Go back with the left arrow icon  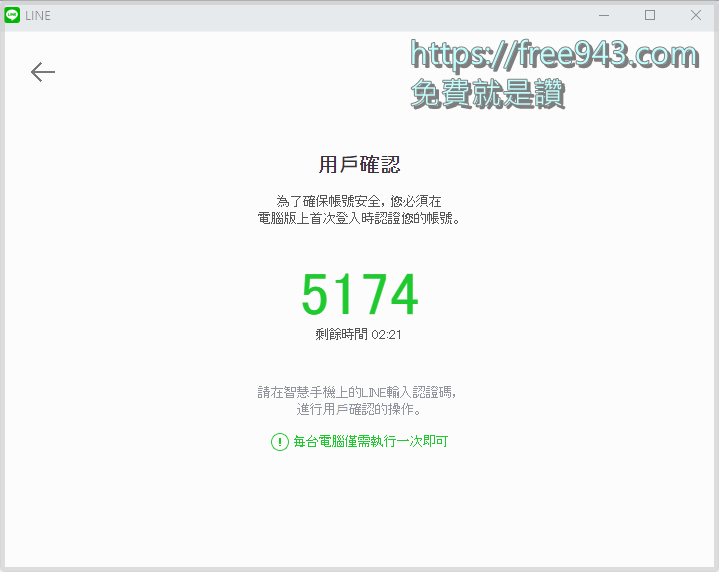(43, 72)
